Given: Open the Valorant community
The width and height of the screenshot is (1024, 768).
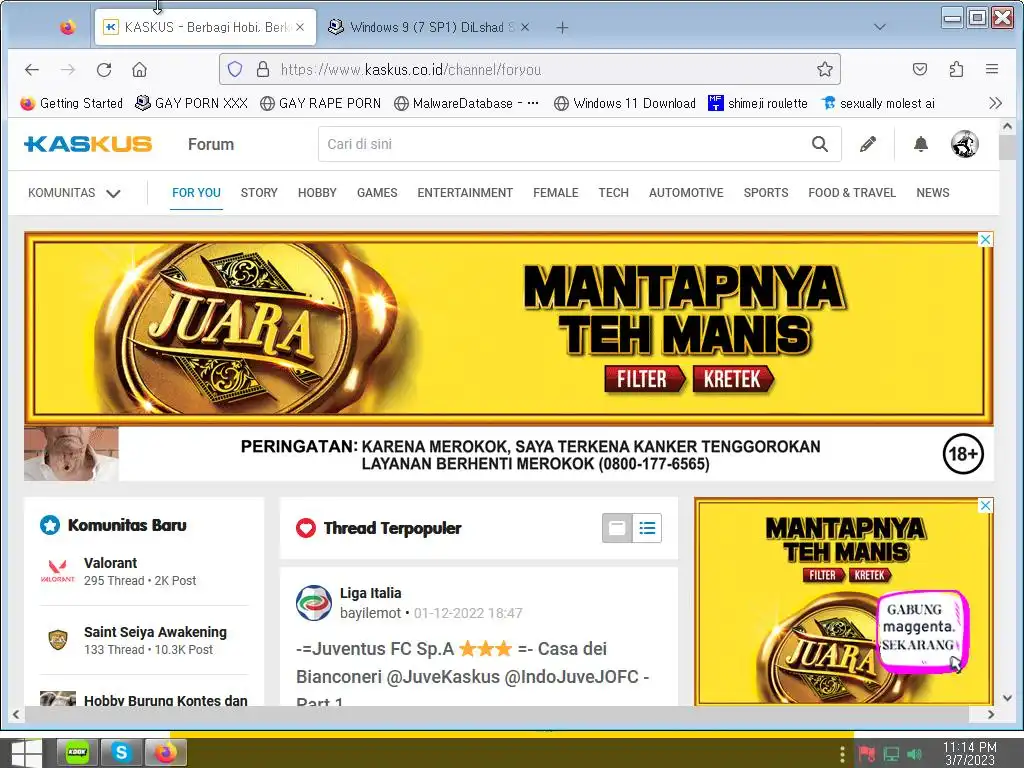Looking at the screenshot, I should pos(110,563).
